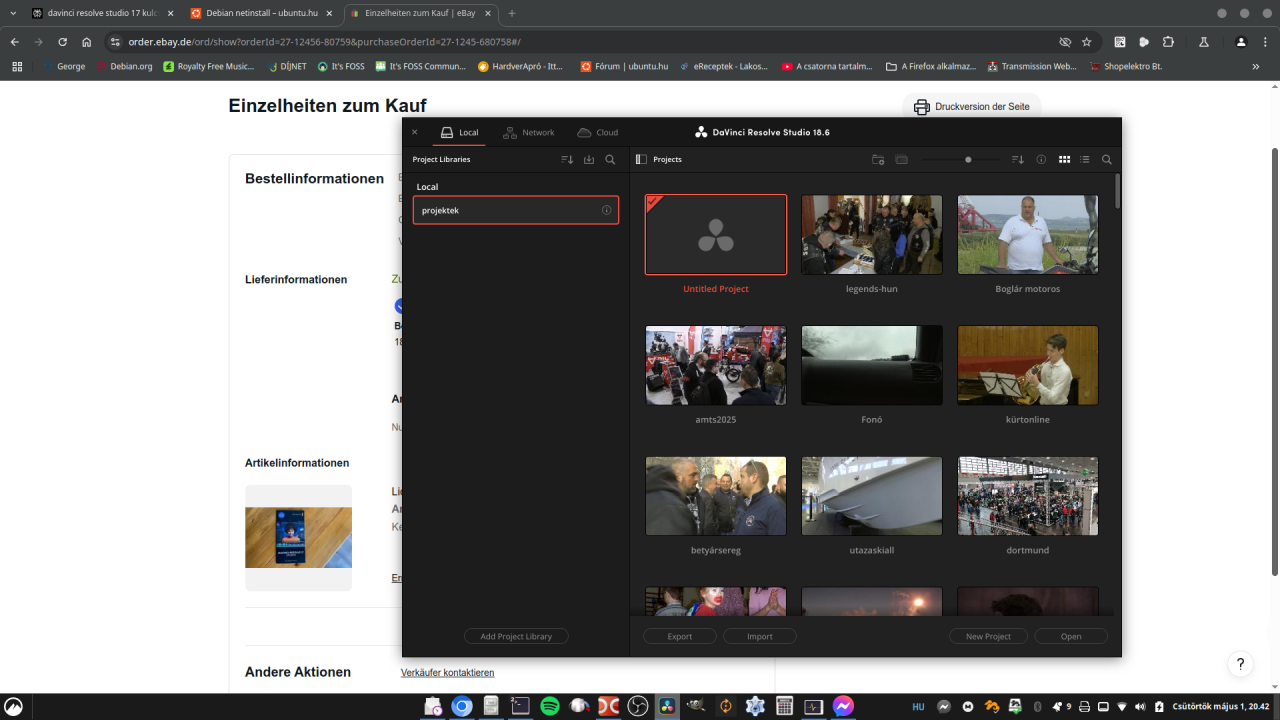The width and height of the screenshot is (1280, 720).
Task: Click the New Project button
Action: 988,636
